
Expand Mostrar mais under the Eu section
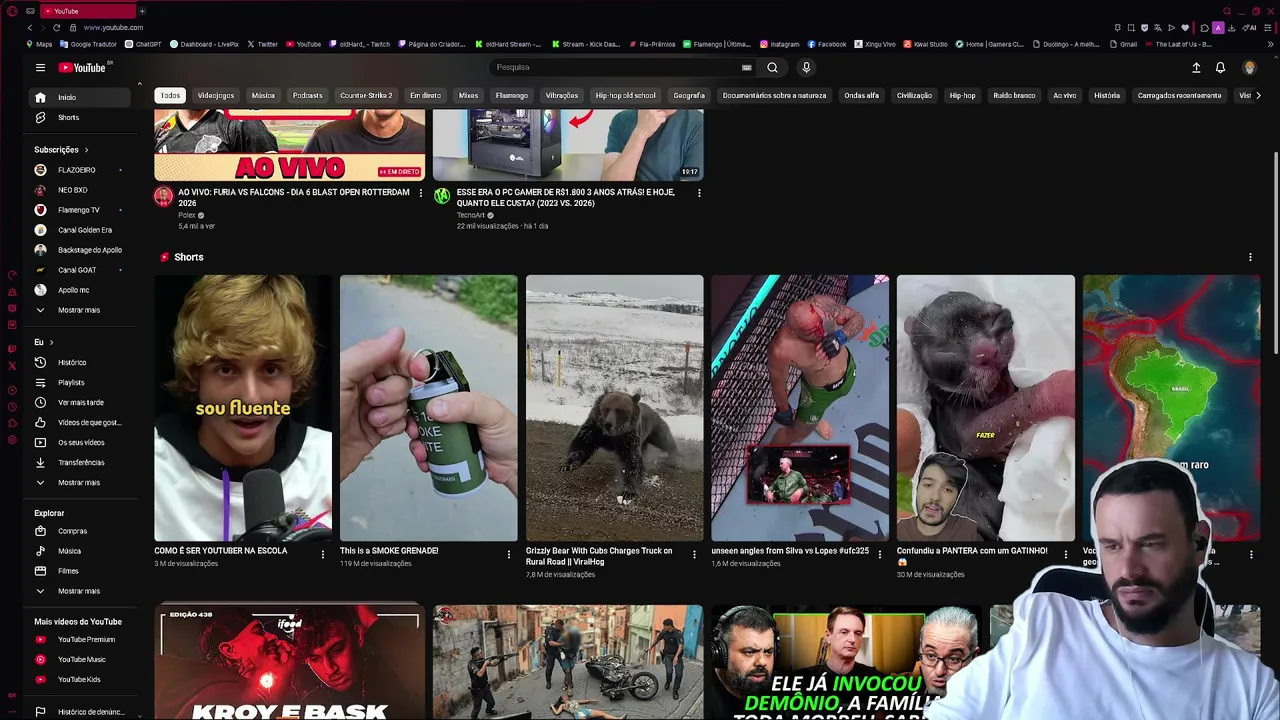pyautogui.click(x=80, y=482)
